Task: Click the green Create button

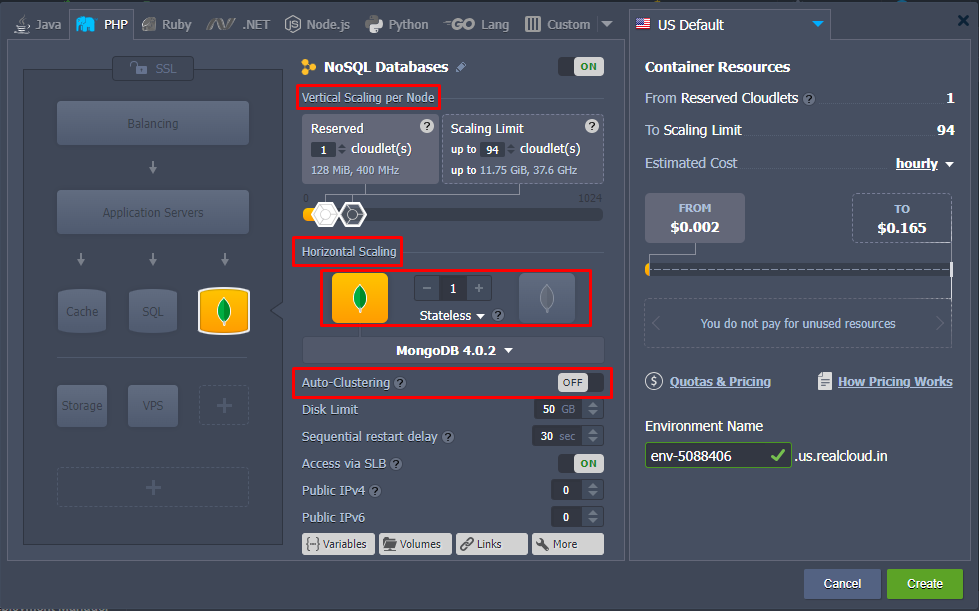Action: coord(924,584)
